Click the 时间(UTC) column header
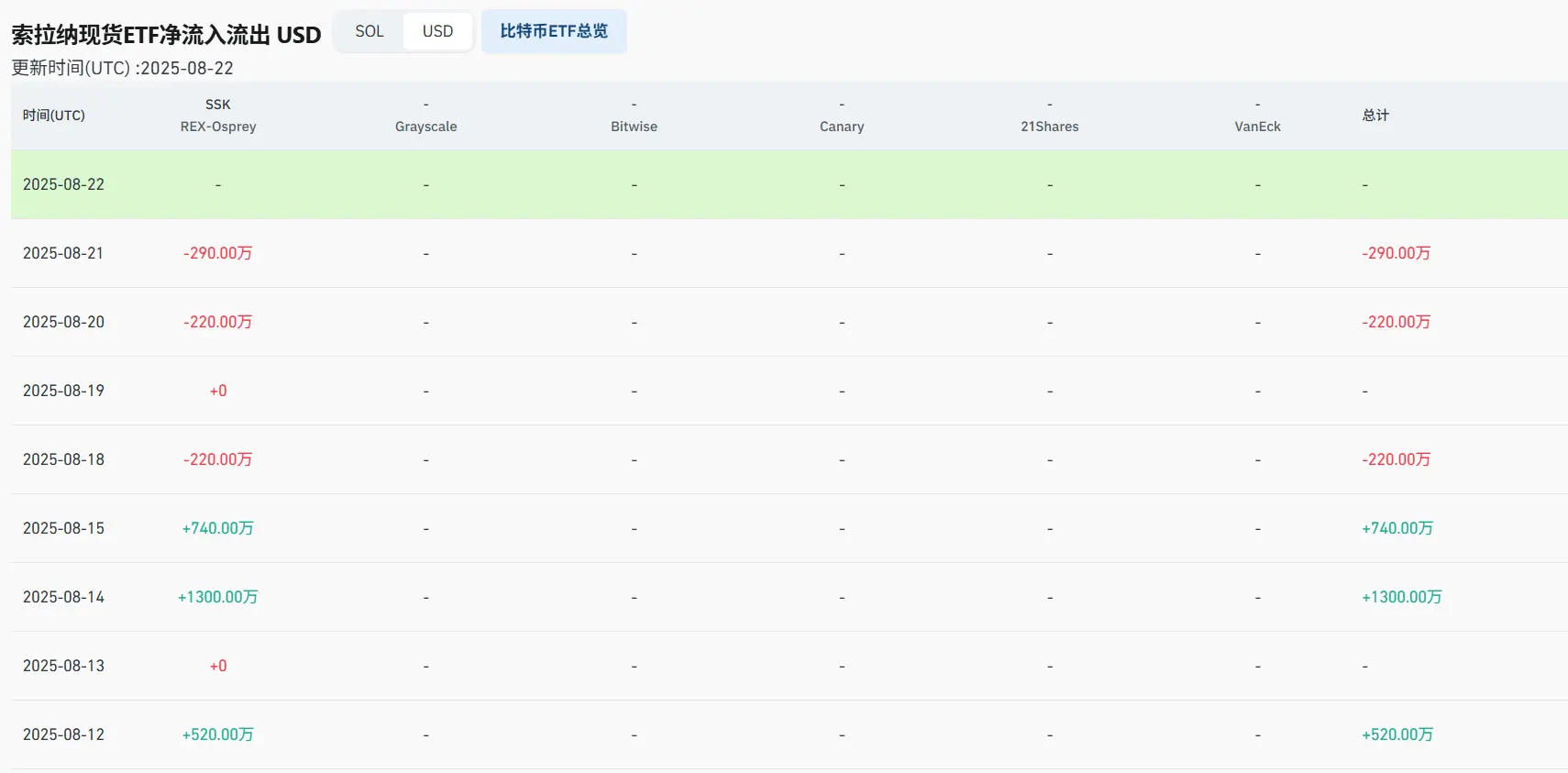This screenshot has height=773, width=1568. [x=54, y=116]
